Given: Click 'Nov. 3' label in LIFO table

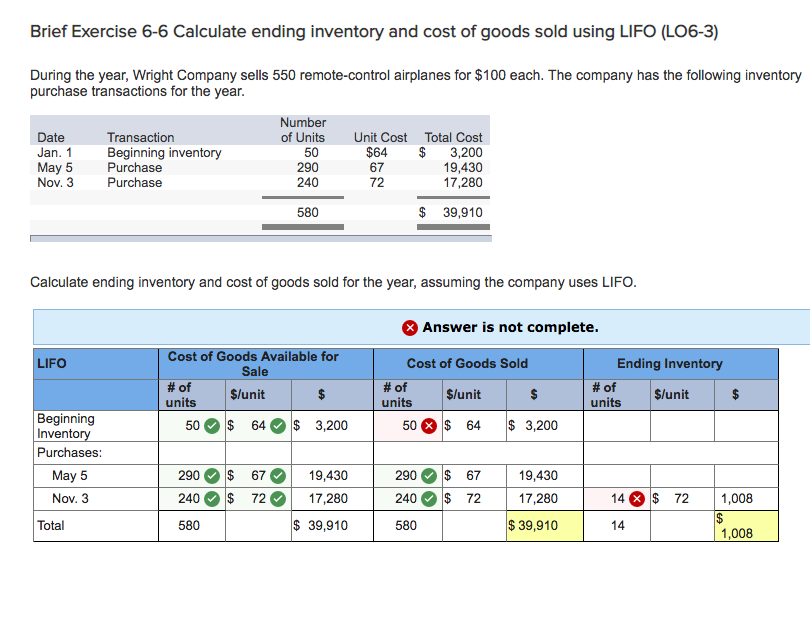Looking at the screenshot, I should (x=70, y=499).
